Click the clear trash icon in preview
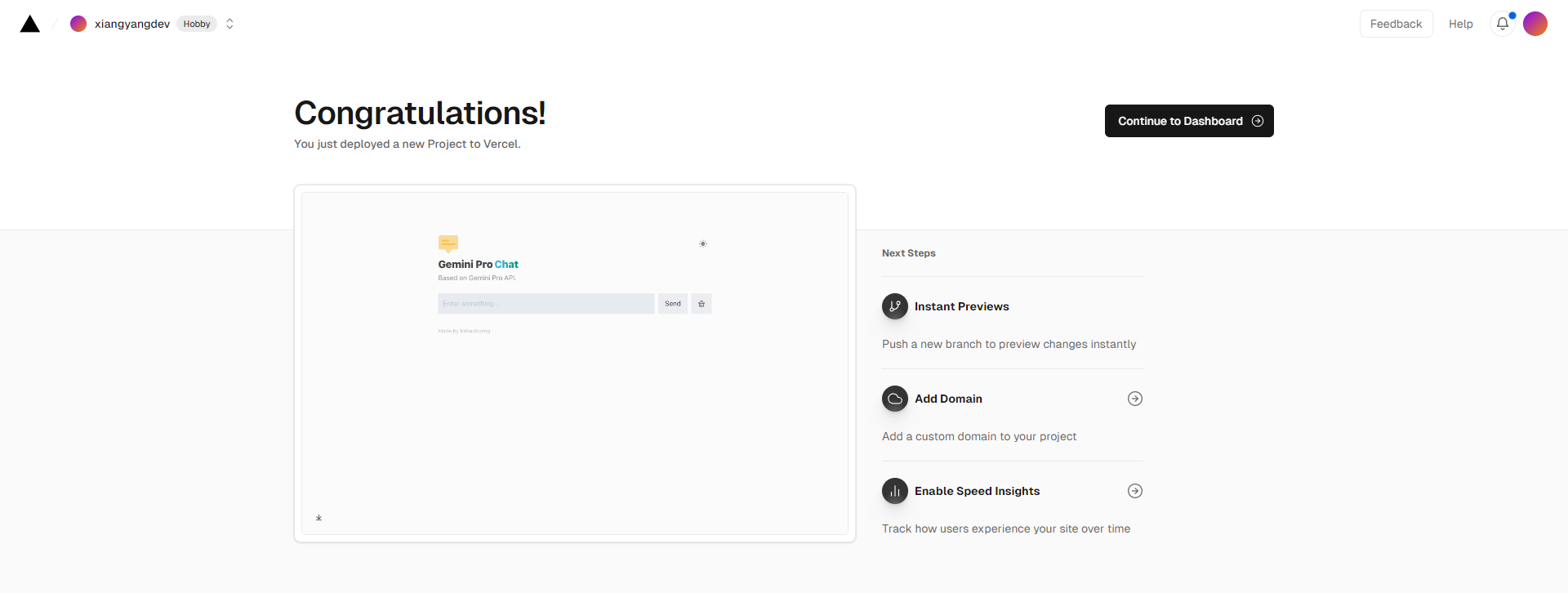 pos(702,304)
